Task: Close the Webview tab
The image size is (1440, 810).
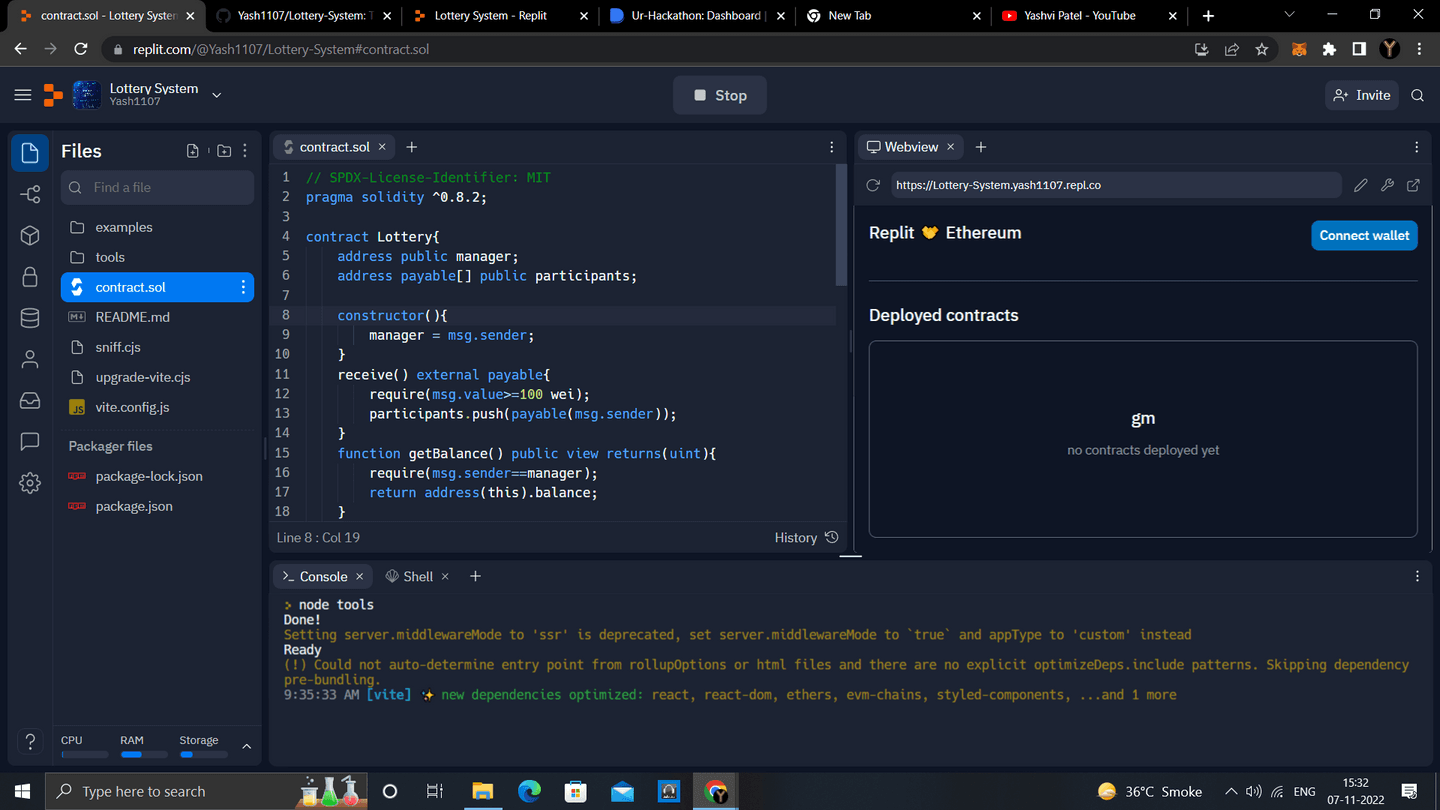Action: (951, 147)
